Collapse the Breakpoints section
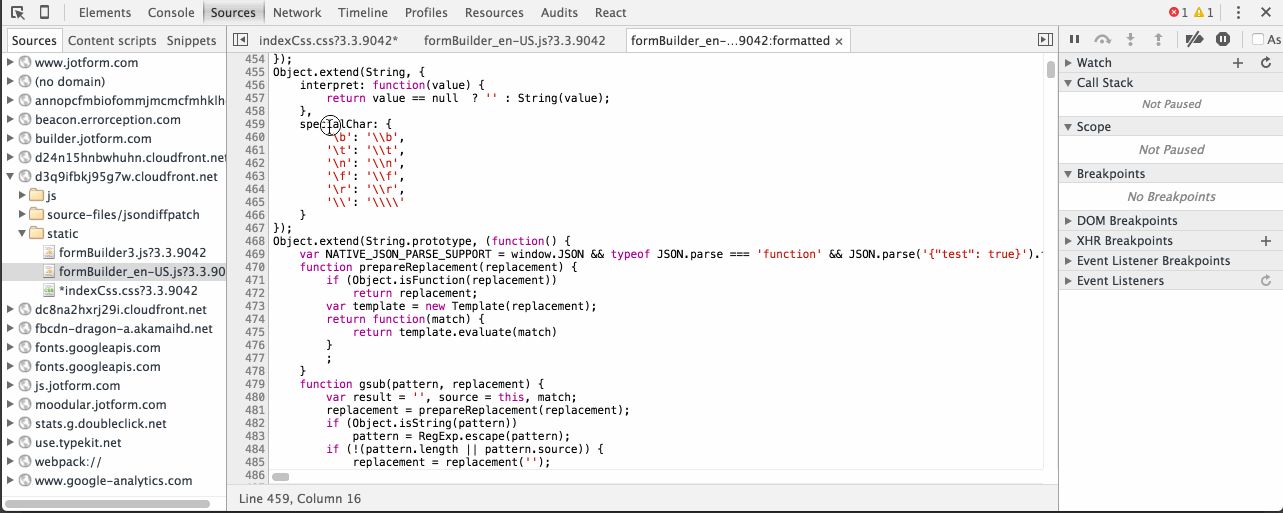 (x=1067, y=174)
